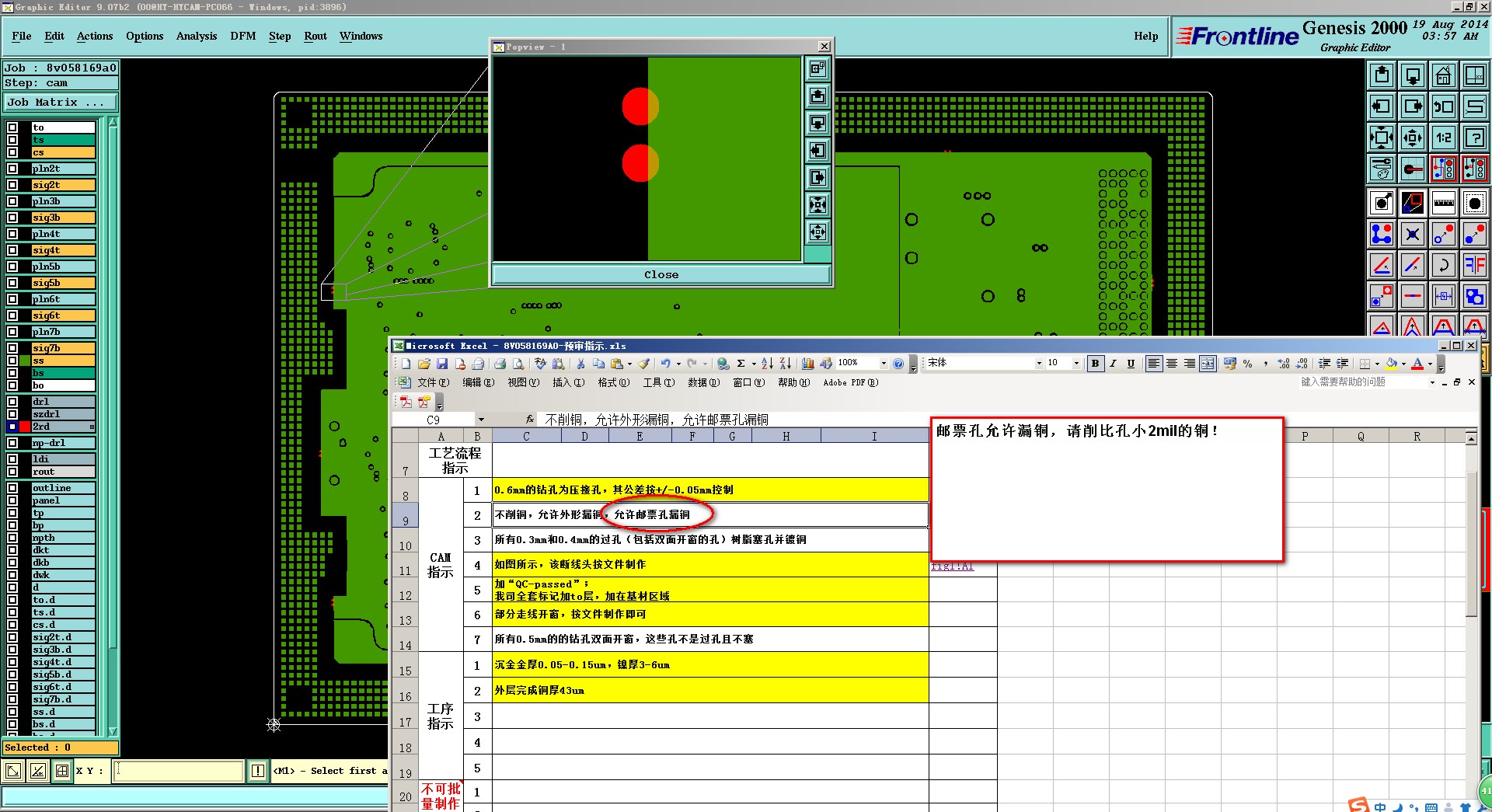
Task: Click the pan up view icon in Genesis
Action: (x=1382, y=75)
